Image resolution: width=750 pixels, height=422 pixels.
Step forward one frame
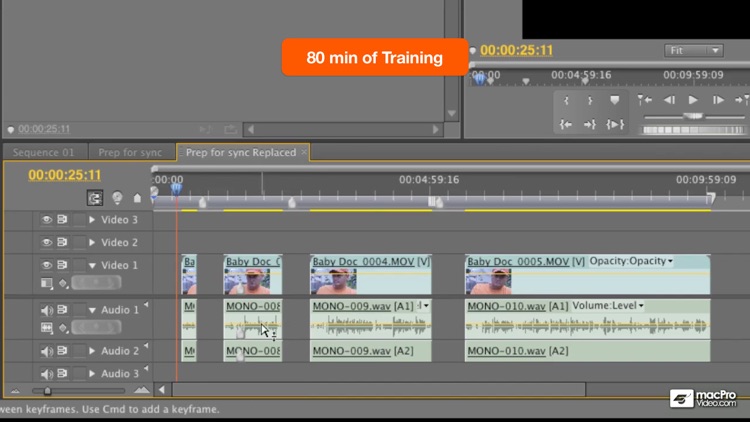(x=717, y=100)
